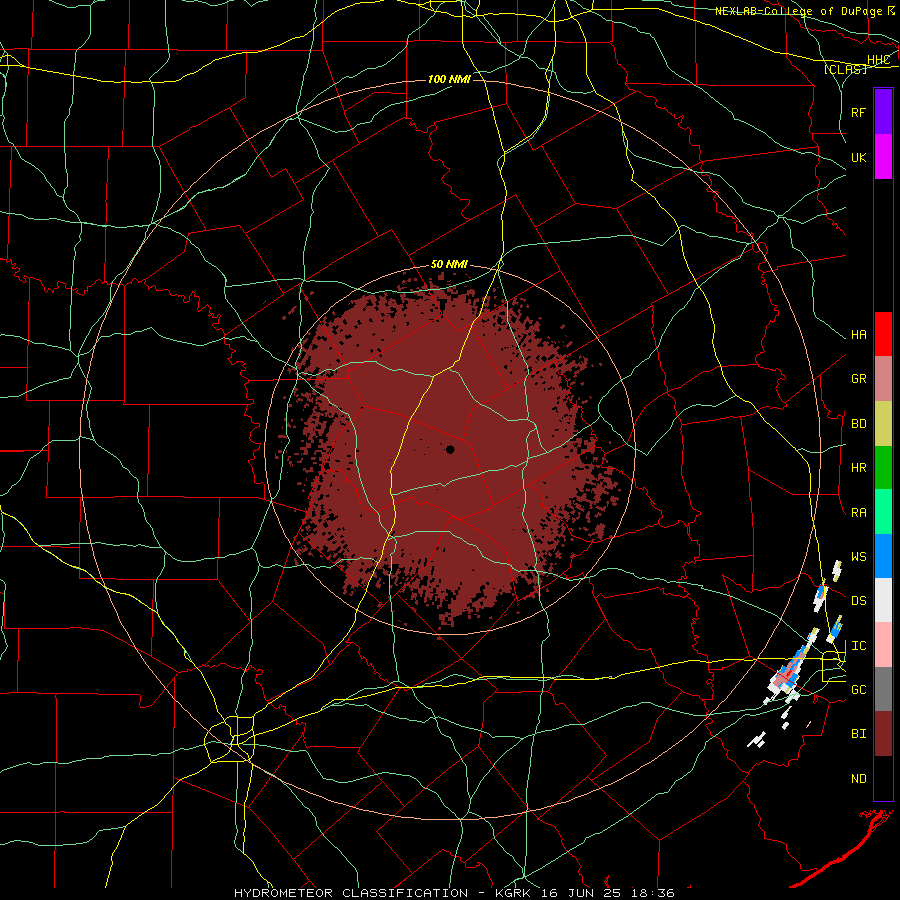The width and height of the screenshot is (900, 900).
Task: Click the RF purple legend swatch
Action: [883, 111]
